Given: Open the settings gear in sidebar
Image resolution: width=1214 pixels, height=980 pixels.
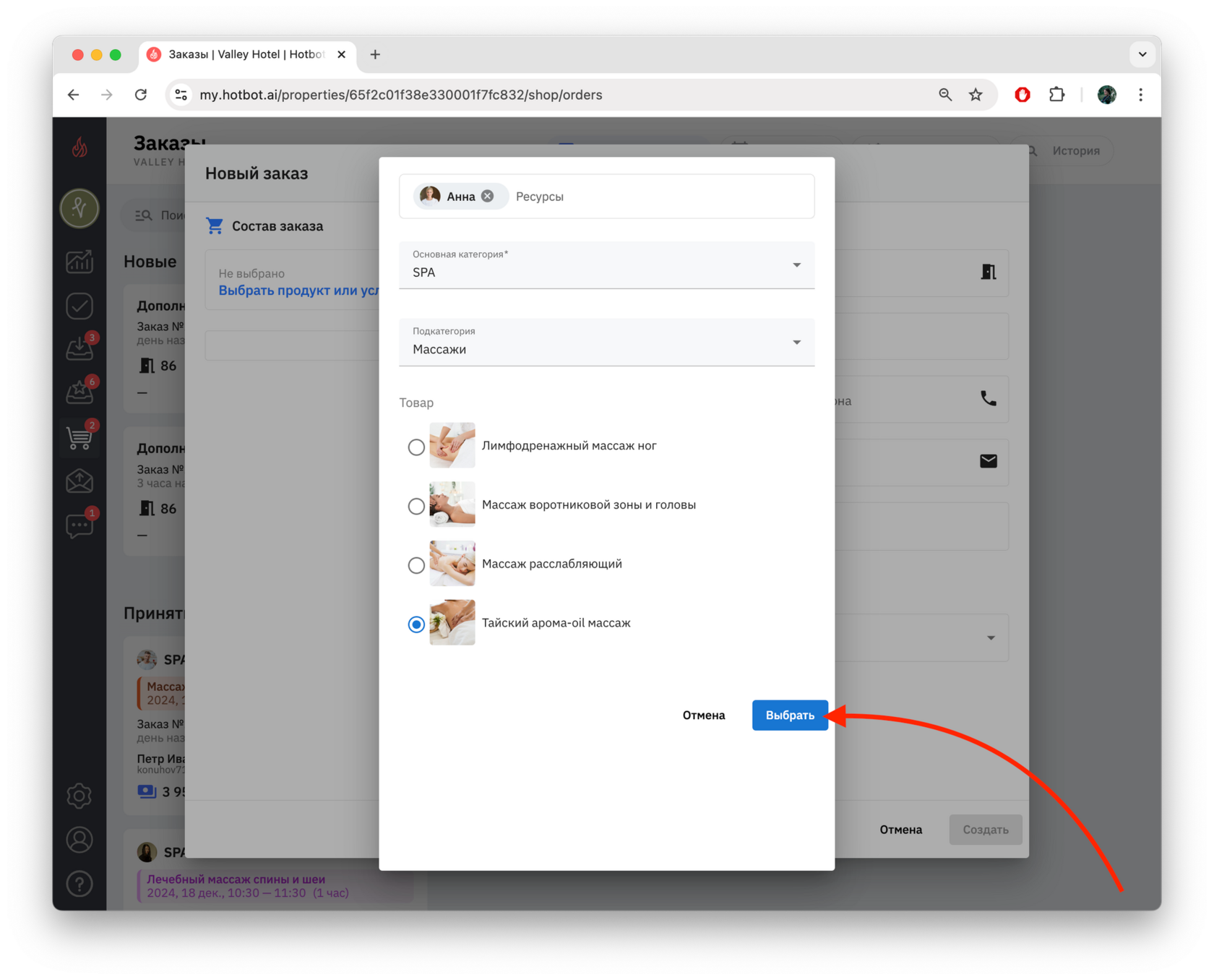Looking at the screenshot, I should (79, 796).
